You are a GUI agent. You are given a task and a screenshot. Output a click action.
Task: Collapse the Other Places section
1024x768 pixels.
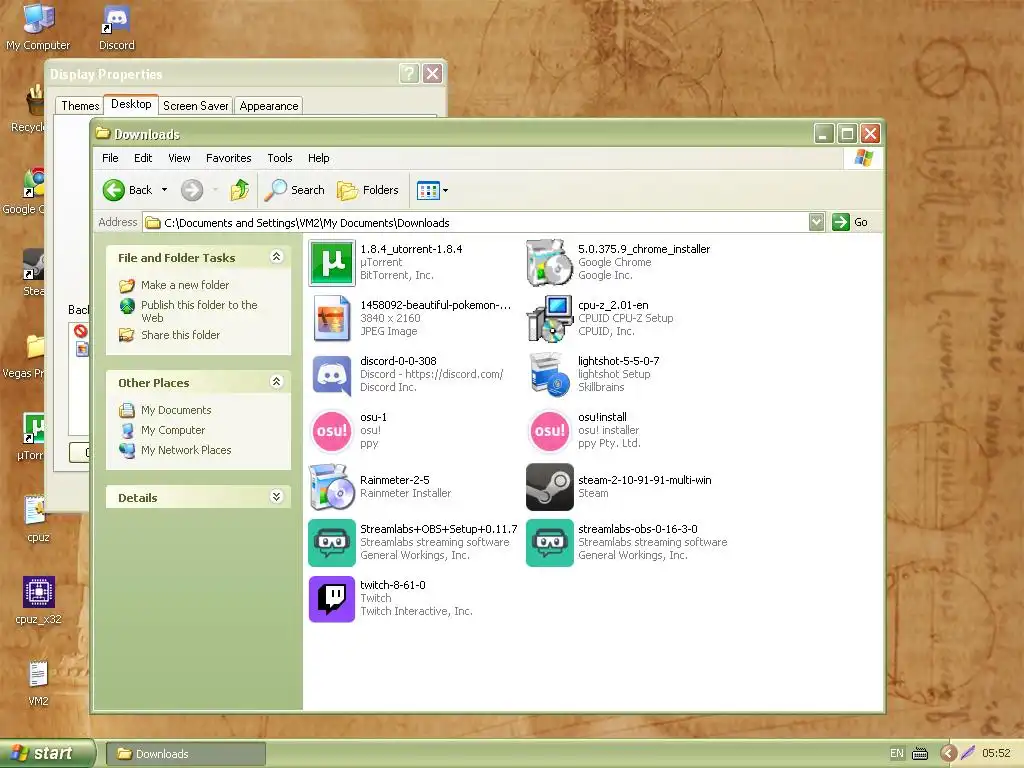276,381
